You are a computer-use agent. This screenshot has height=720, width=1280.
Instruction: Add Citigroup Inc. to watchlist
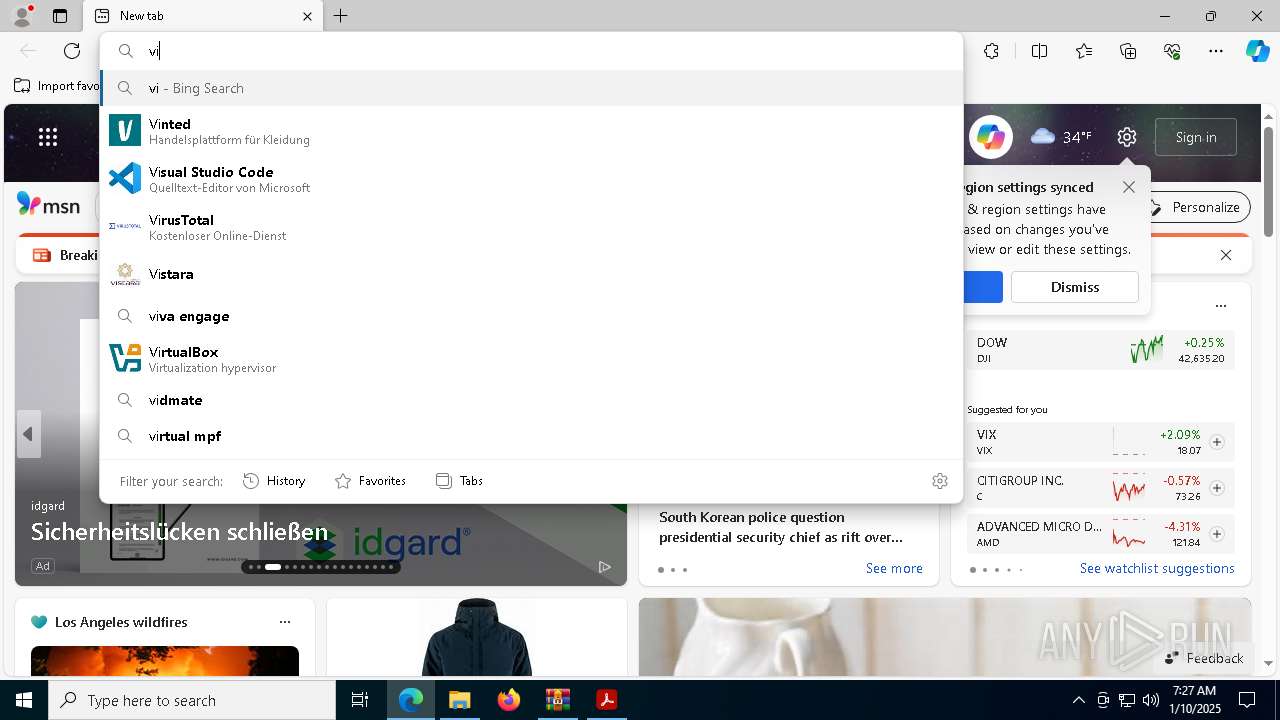(1217, 488)
